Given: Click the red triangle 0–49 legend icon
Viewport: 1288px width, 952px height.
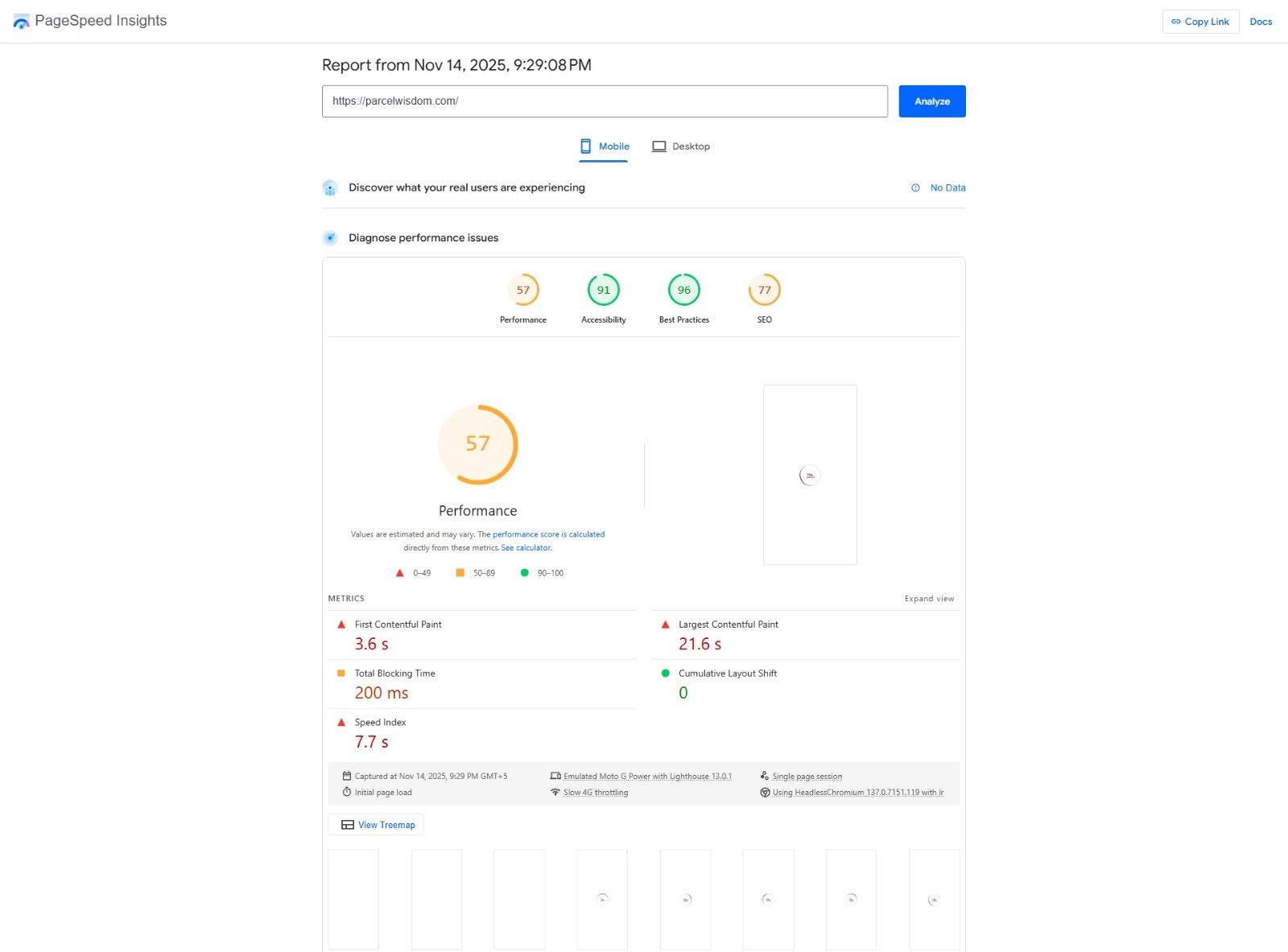Looking at the screenshot, I should click(399, 573).
